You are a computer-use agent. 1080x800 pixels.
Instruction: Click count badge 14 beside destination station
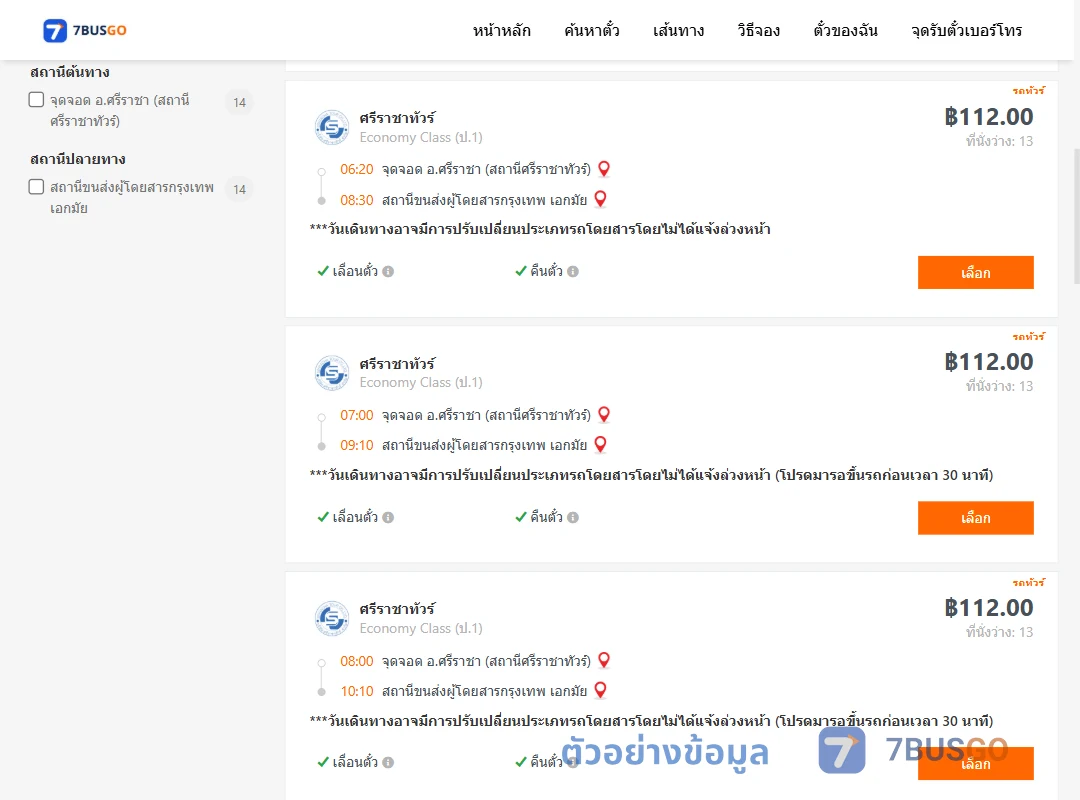tap(240, 189)
